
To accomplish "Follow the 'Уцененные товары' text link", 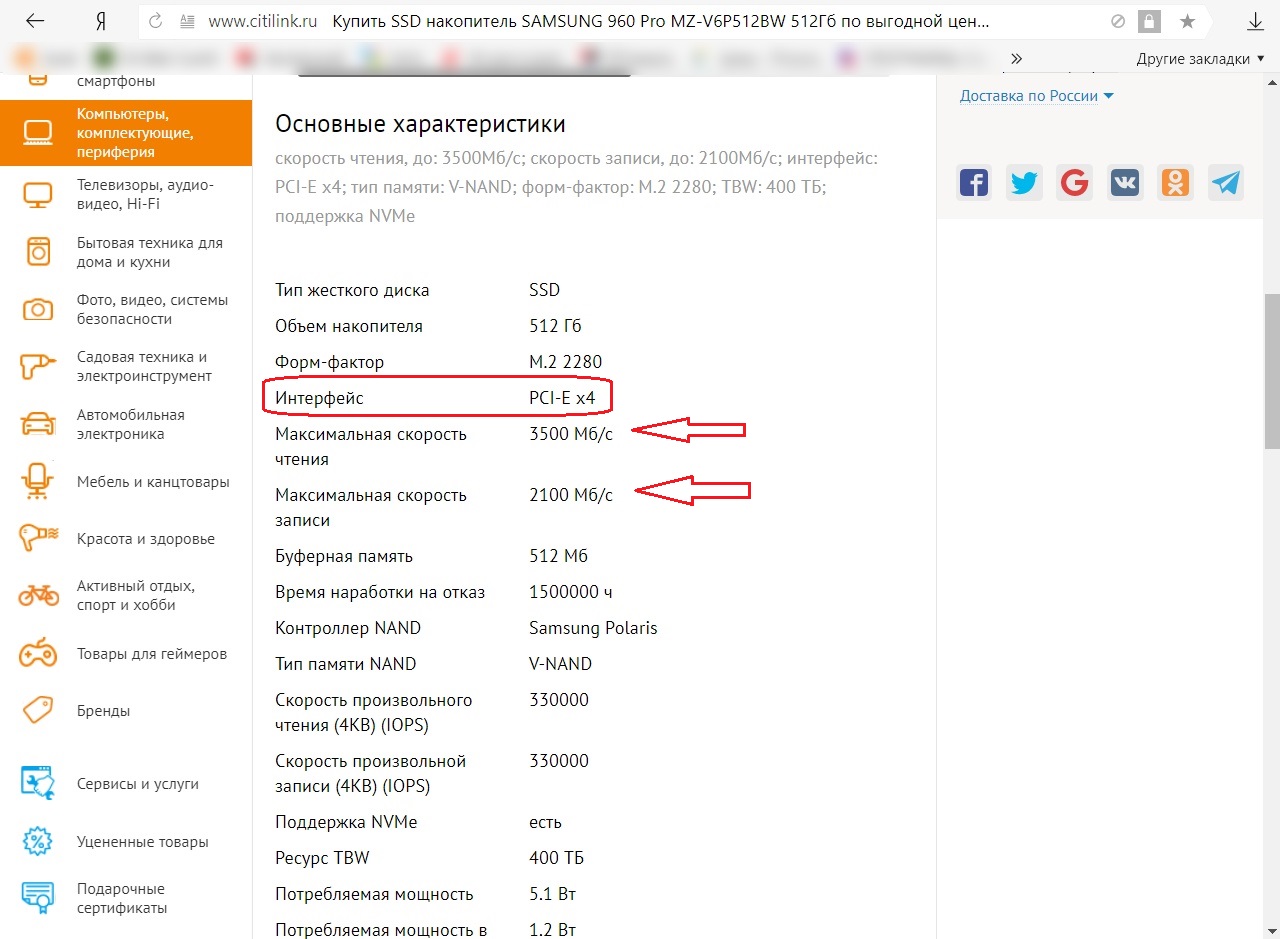I will click(143, 842).
